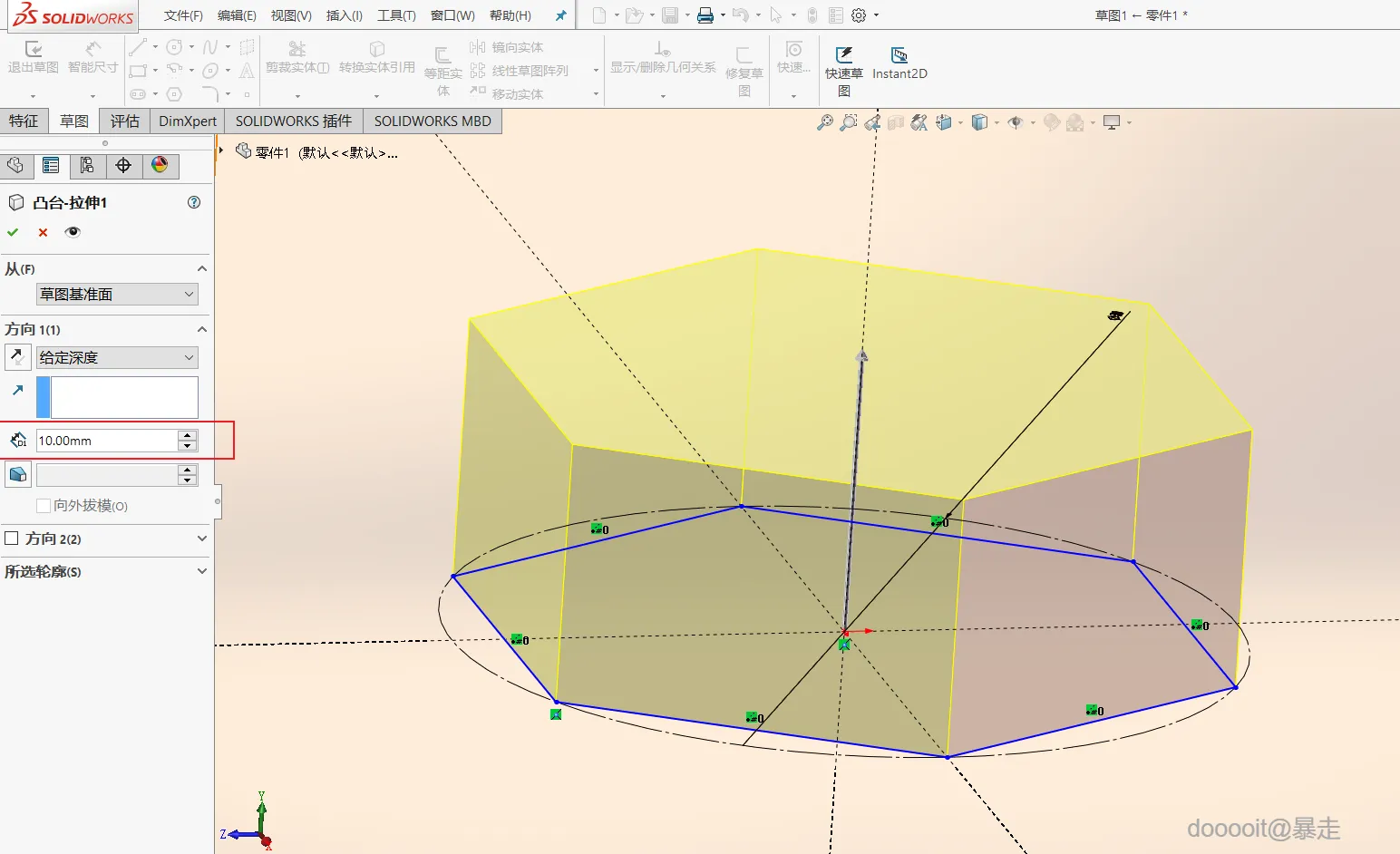Click the draft on/off icon
Screen dimensions: 1400x854
pyautogui.click(x=17, y=474)
